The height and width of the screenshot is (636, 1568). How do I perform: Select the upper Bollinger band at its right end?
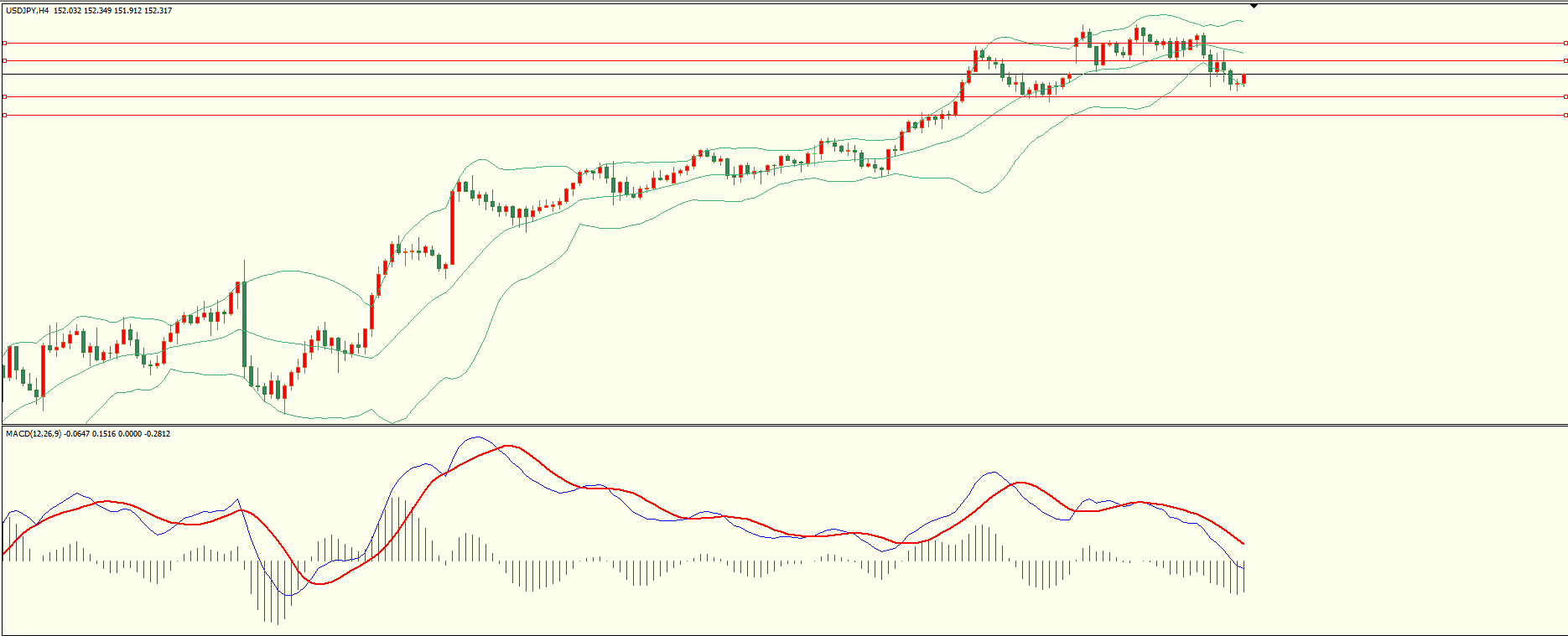(1241, 20)
